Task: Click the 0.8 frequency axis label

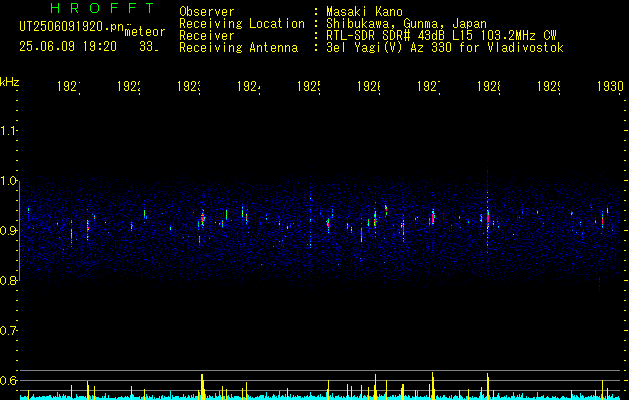Action: [x=8, y=280]
